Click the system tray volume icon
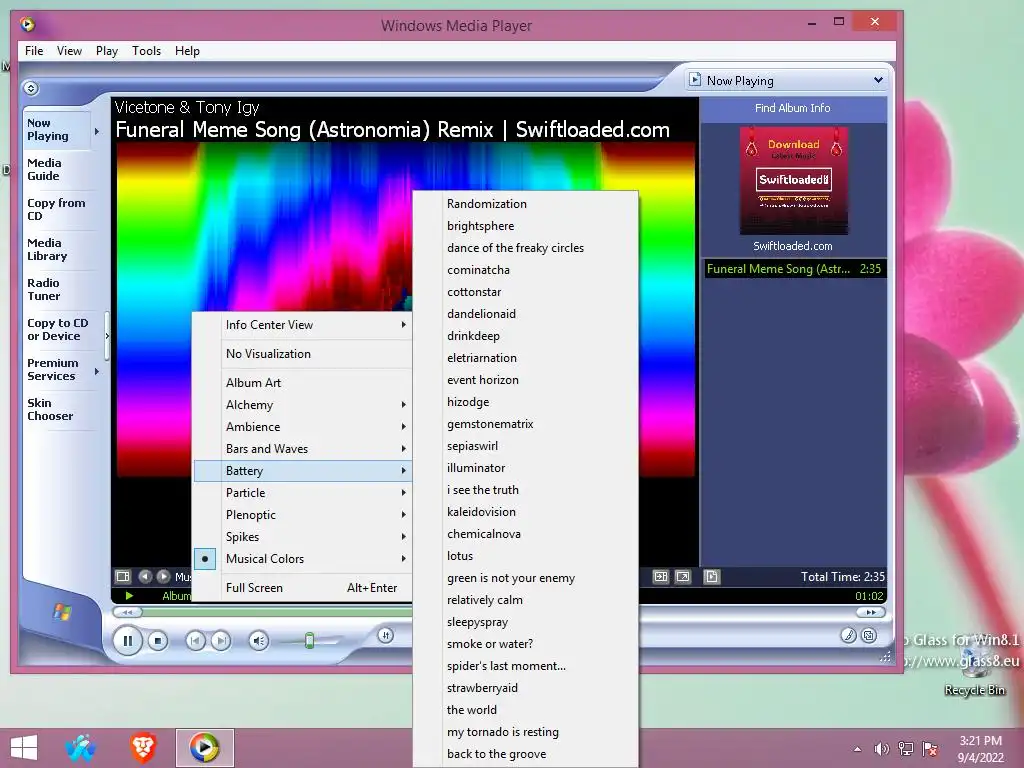 pyautogui.click(x=882, y=749)
